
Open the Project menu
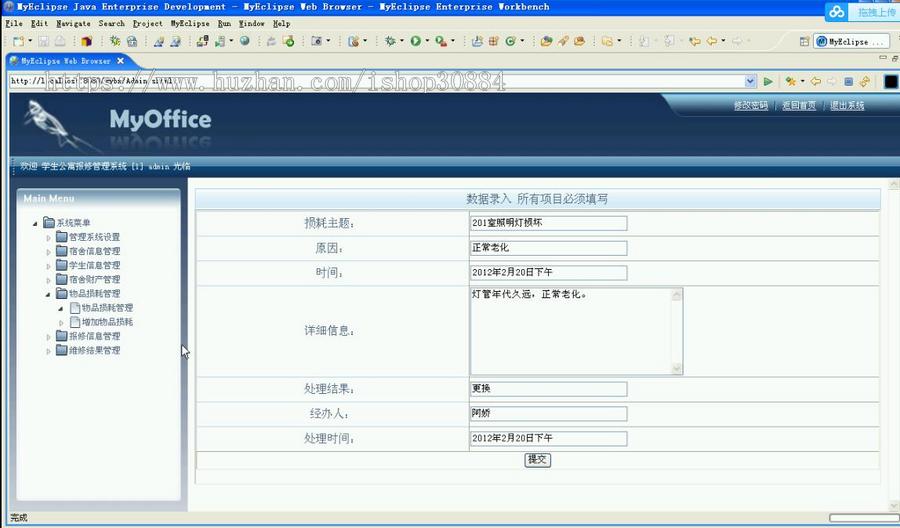pos(148,24)
